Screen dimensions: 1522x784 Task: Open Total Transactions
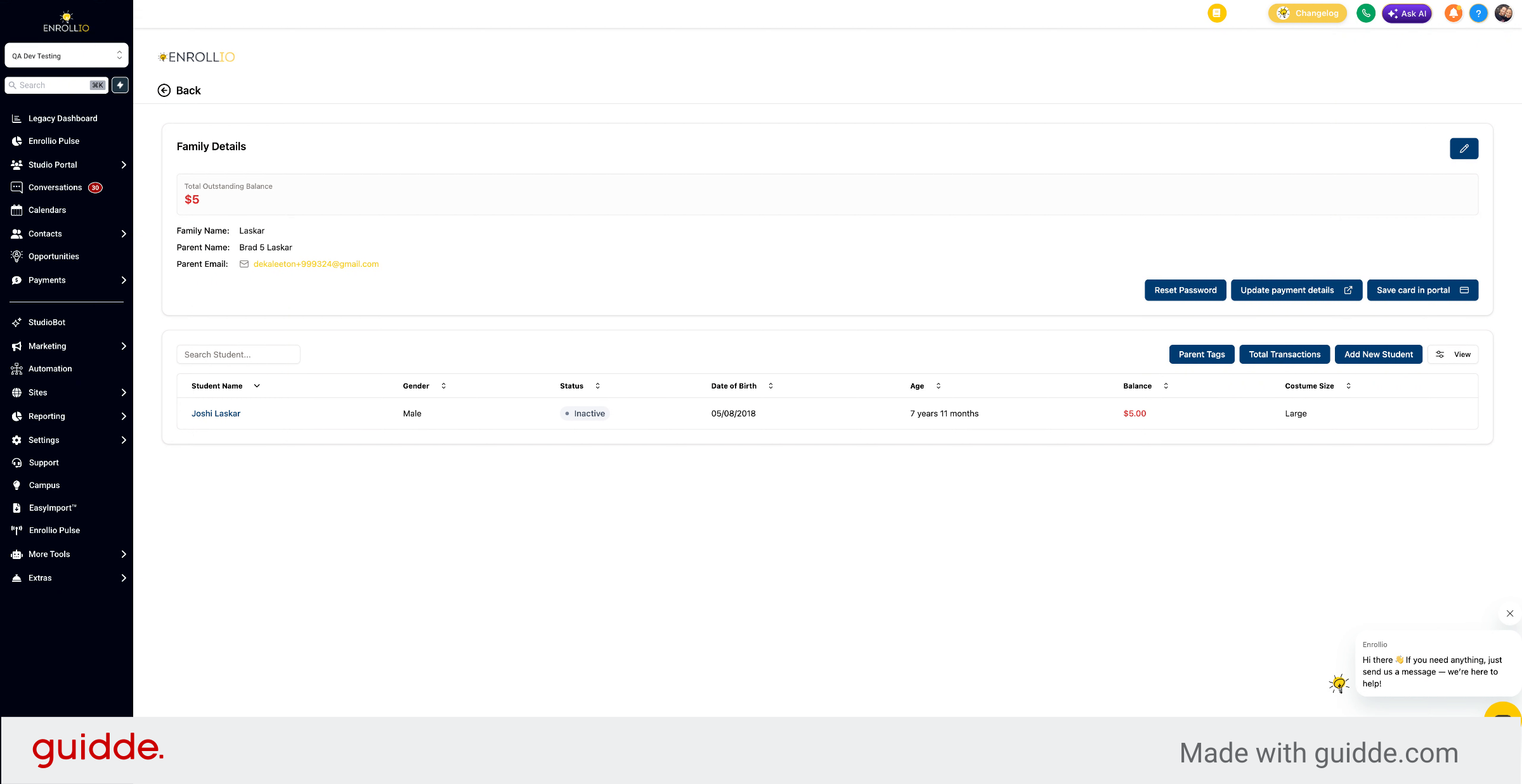(1284, 354)
